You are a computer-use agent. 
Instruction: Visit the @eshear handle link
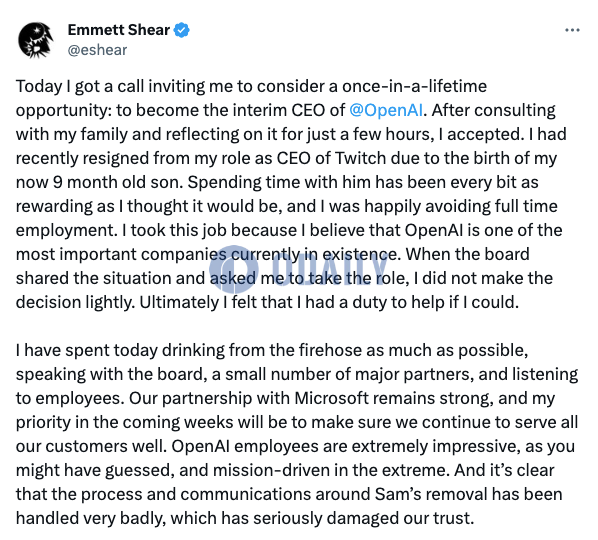[x=97, y=50]
